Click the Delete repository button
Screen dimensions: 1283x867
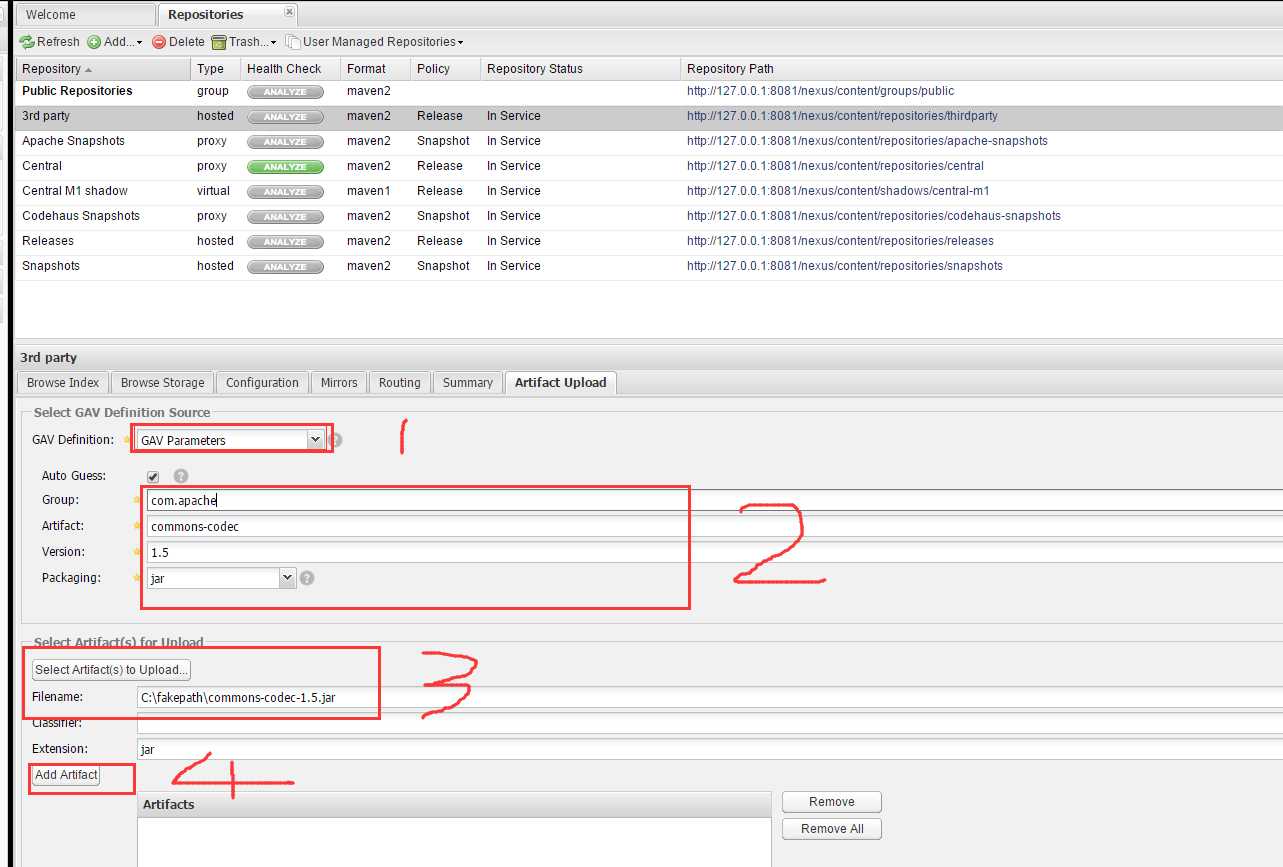(178, 42)
